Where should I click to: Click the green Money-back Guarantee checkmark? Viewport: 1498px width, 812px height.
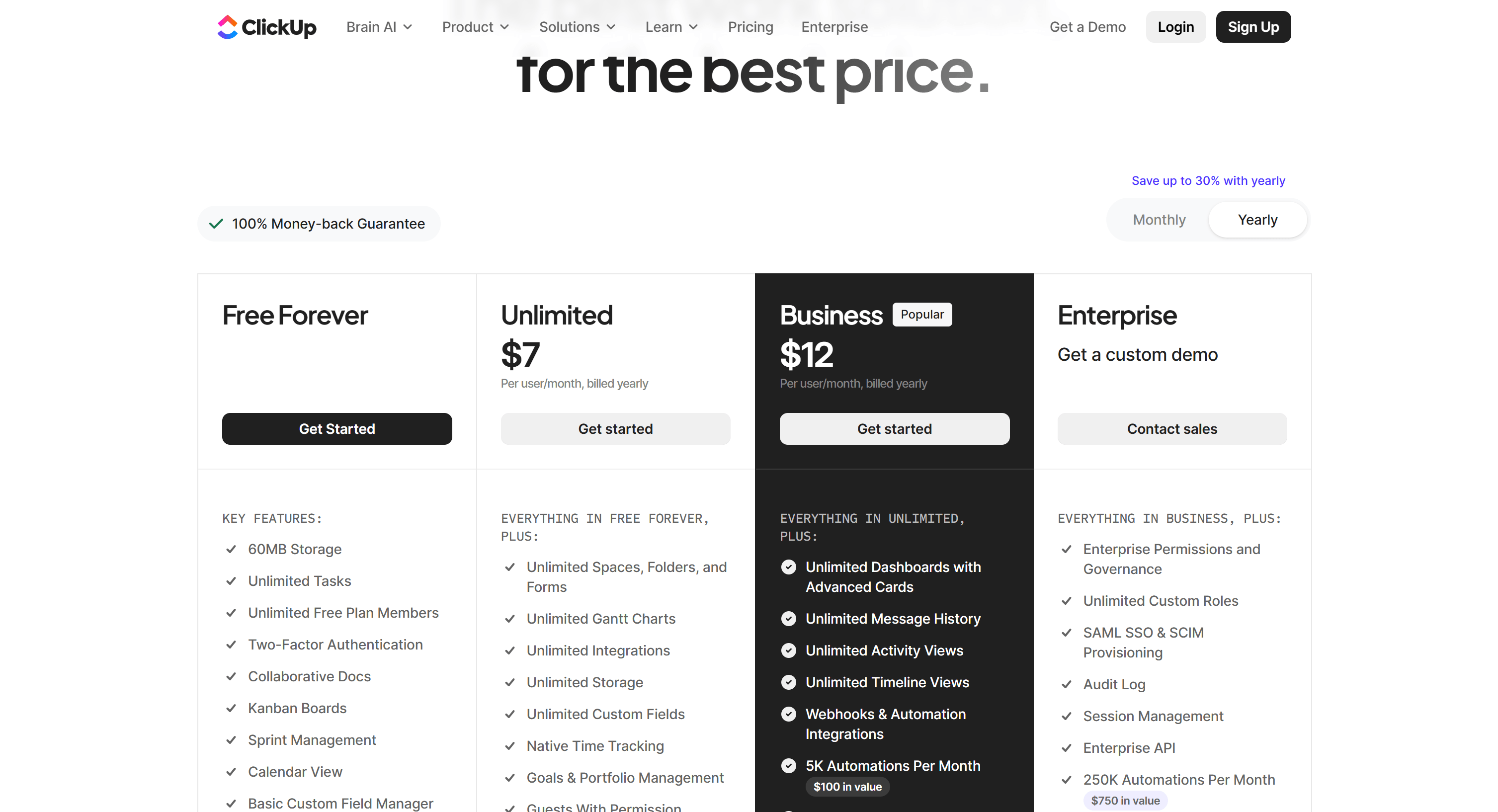[x=216, y=224]
